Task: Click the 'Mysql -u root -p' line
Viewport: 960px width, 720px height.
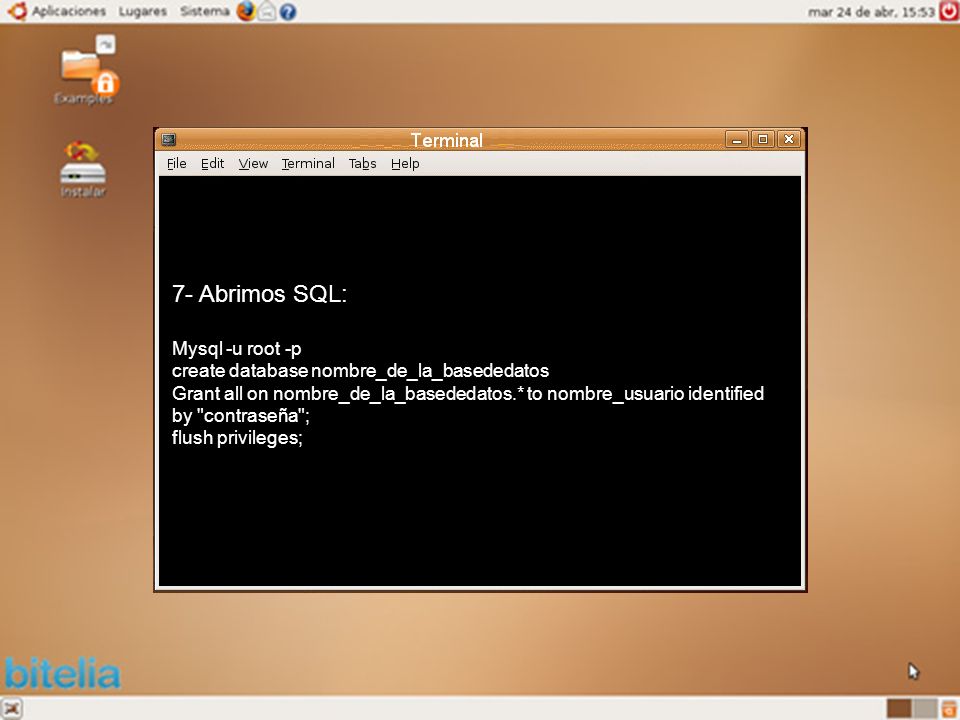Action: [236, 349]
